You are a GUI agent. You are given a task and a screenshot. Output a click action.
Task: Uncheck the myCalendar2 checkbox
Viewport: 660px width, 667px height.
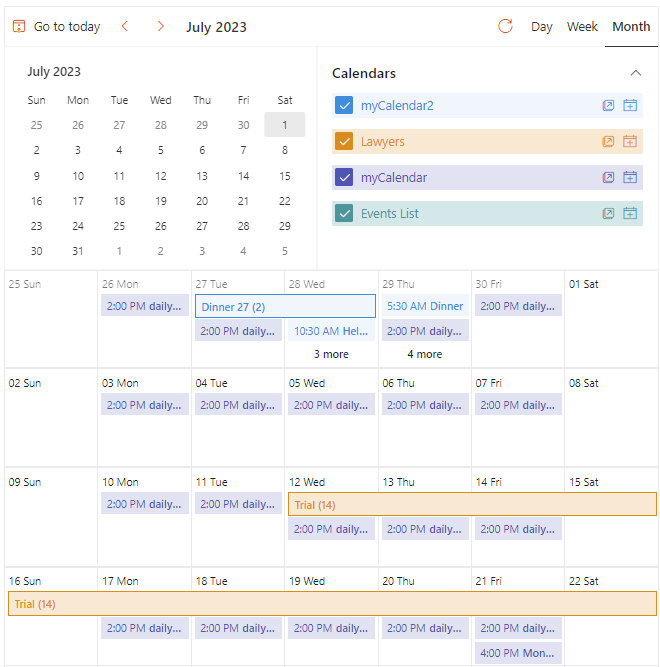point(344,105)
